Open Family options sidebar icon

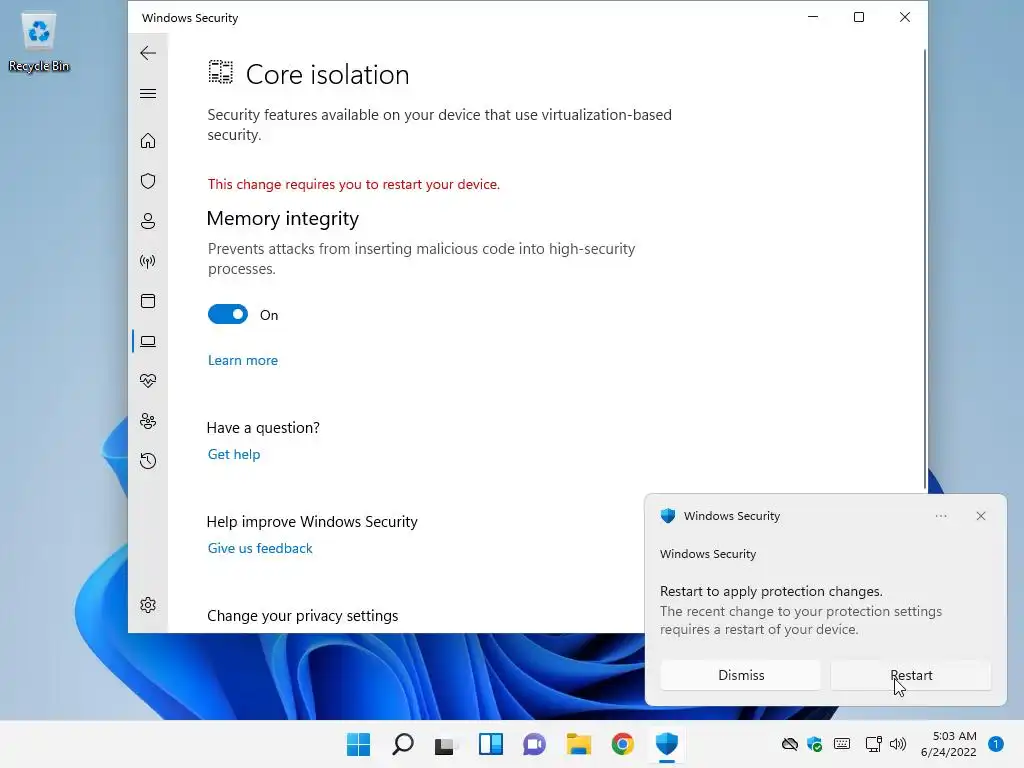(x=148, y=421)
